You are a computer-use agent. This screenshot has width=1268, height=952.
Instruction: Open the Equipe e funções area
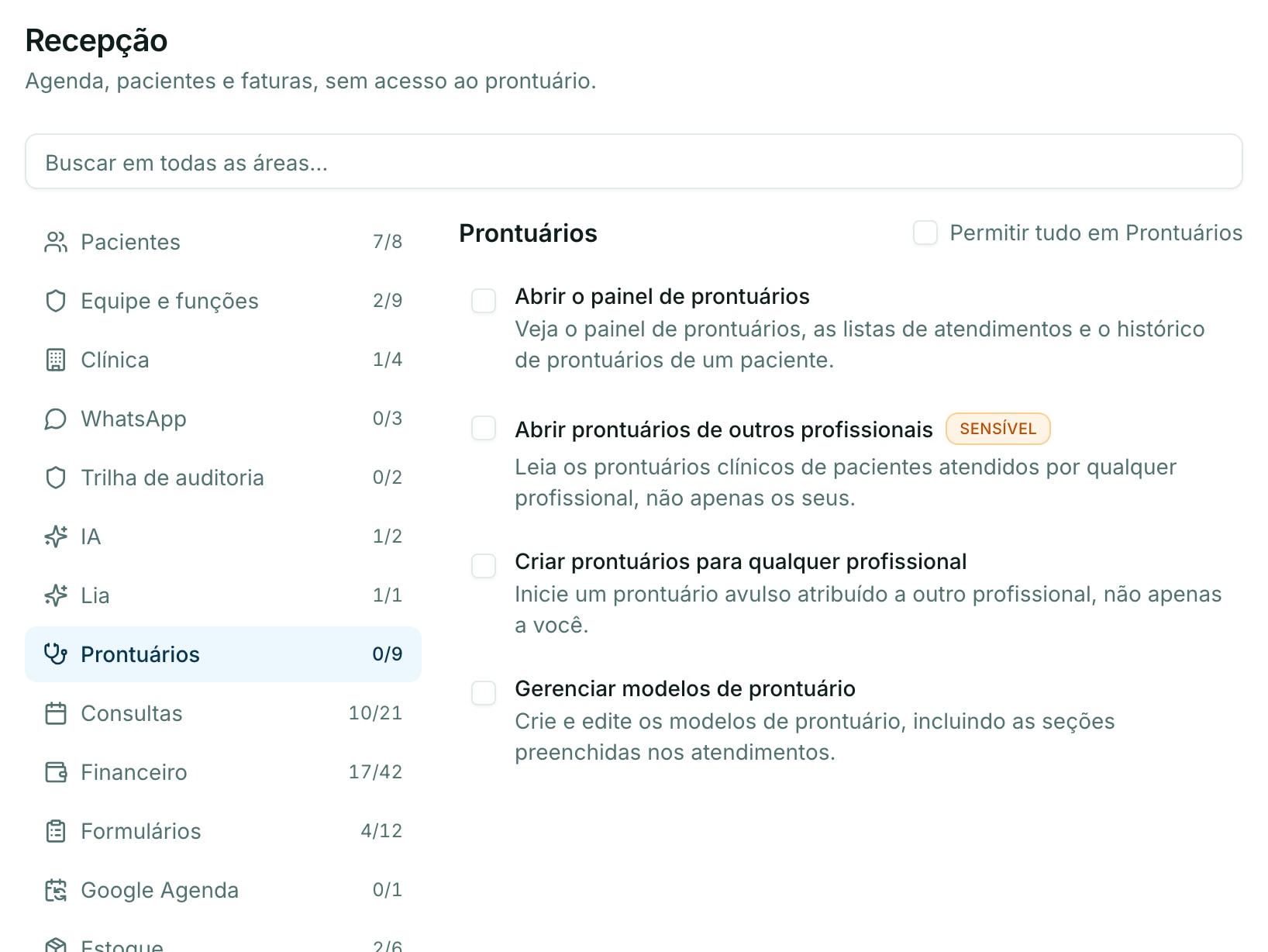pos(223,301)
